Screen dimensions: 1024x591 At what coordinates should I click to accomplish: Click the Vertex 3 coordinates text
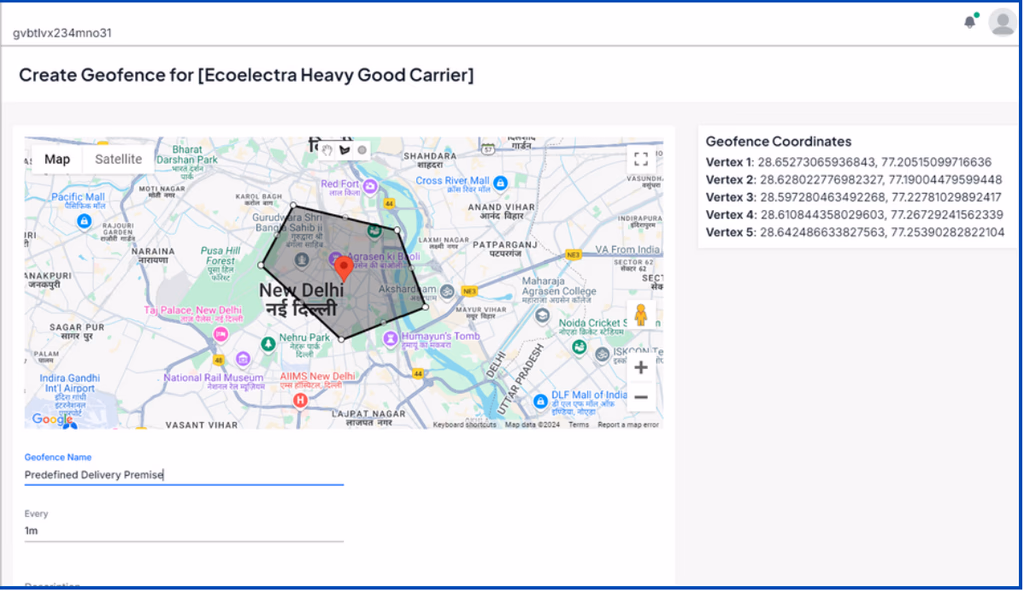(x=854, y=197)
